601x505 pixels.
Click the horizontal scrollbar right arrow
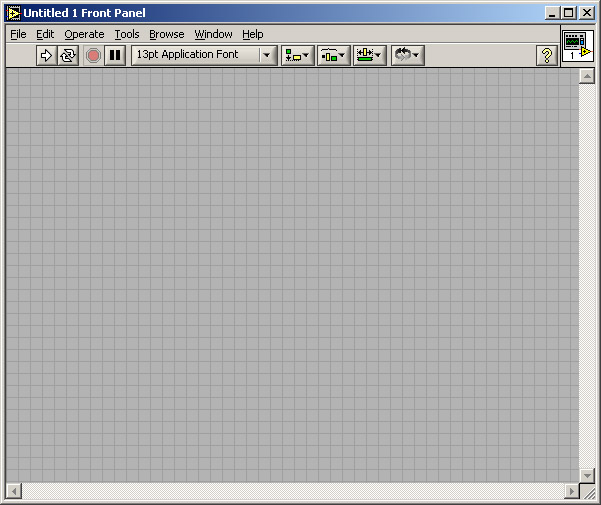pos(571,491)
